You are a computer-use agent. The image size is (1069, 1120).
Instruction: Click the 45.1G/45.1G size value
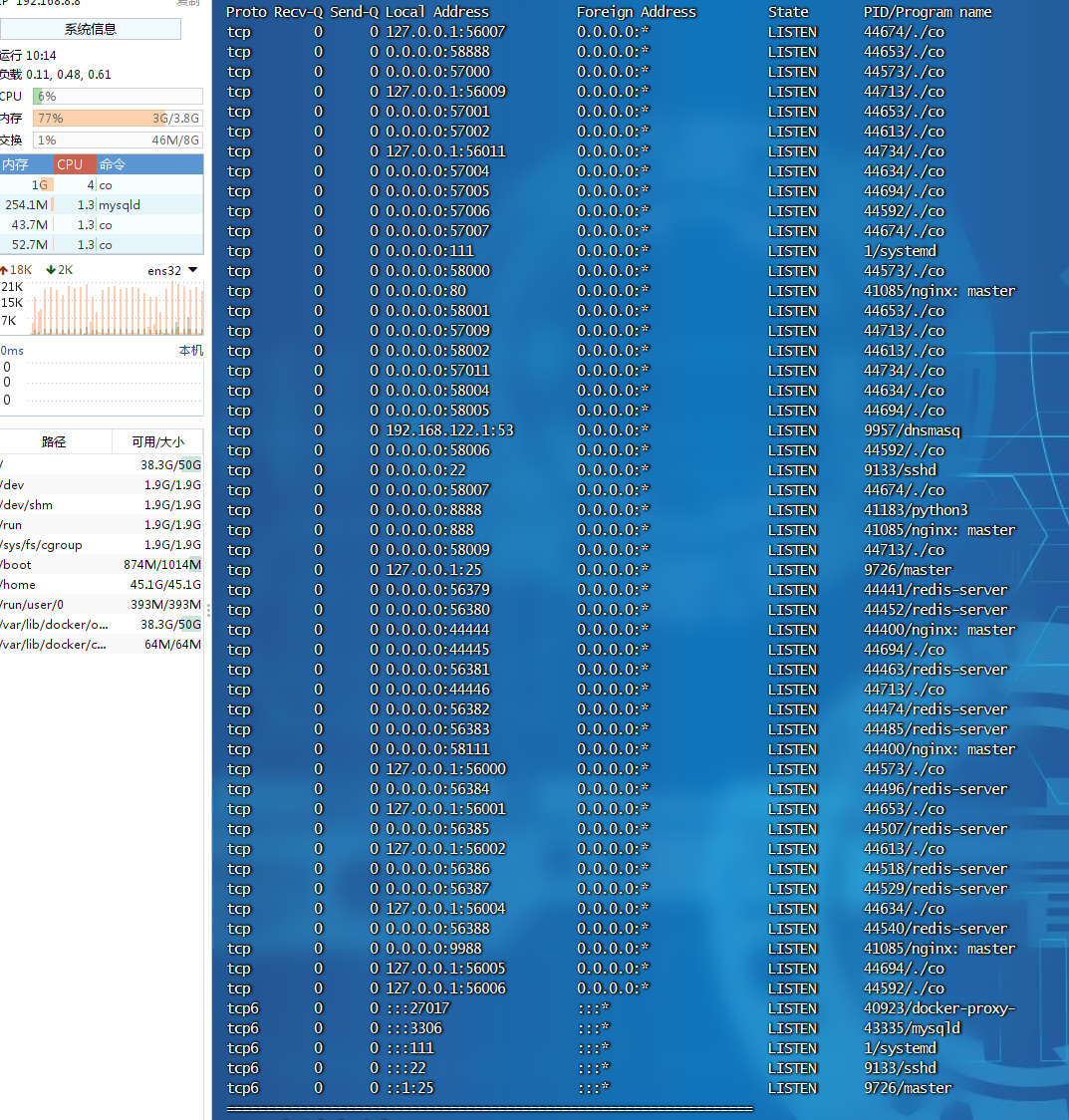(165, 585)
